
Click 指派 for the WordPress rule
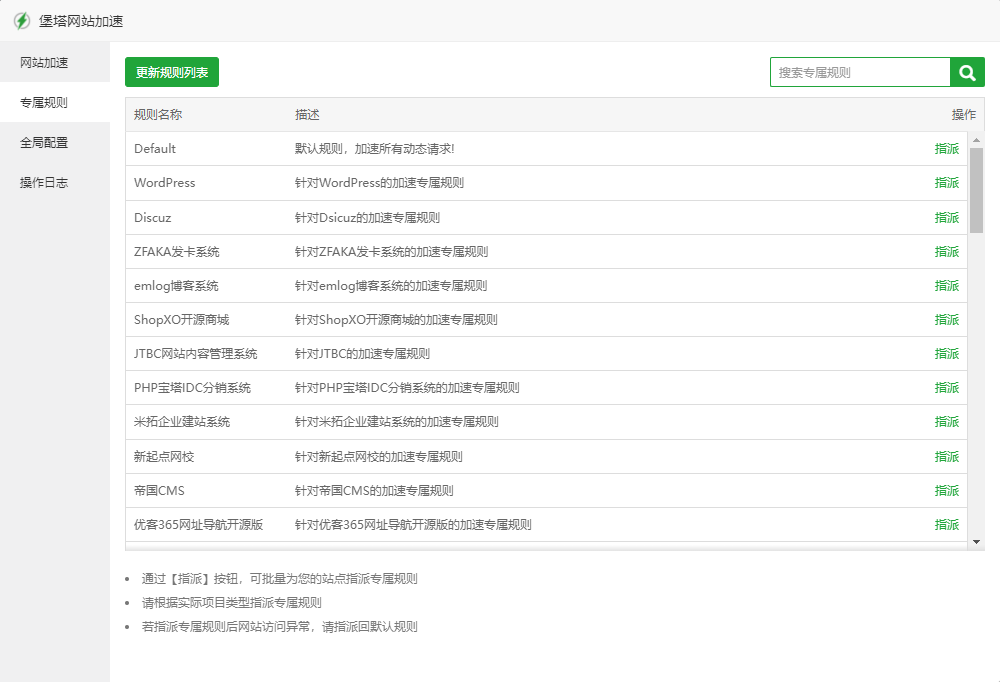click(946, 182)
